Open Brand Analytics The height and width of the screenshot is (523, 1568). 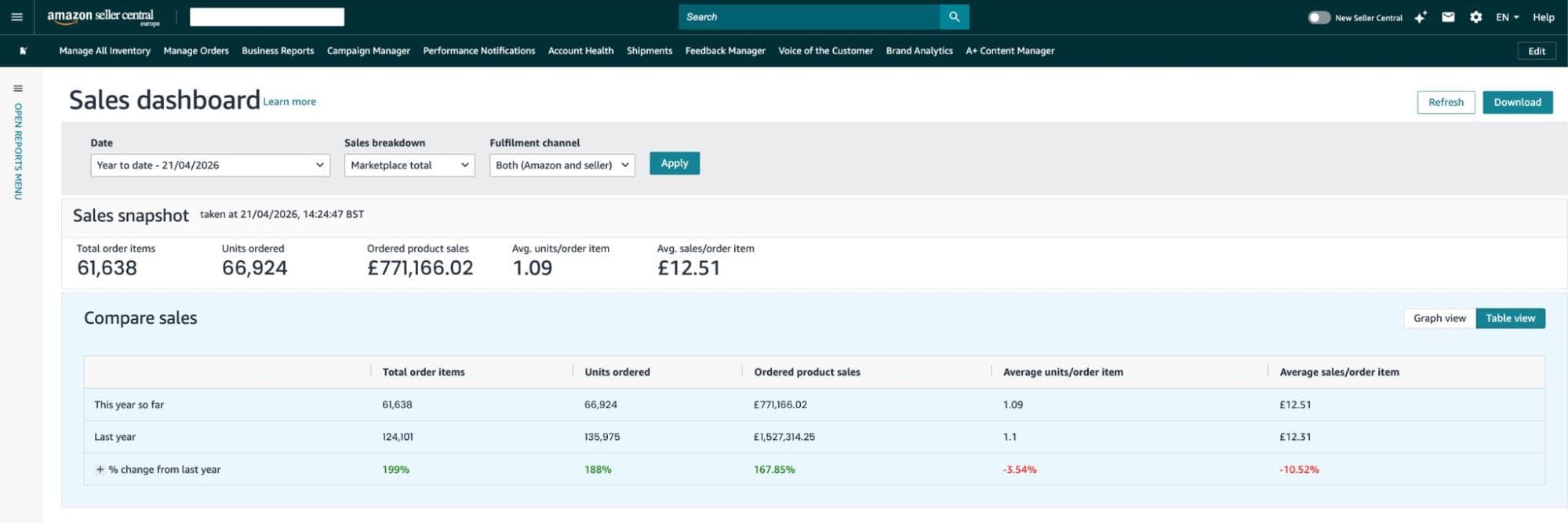coord(919,51)
